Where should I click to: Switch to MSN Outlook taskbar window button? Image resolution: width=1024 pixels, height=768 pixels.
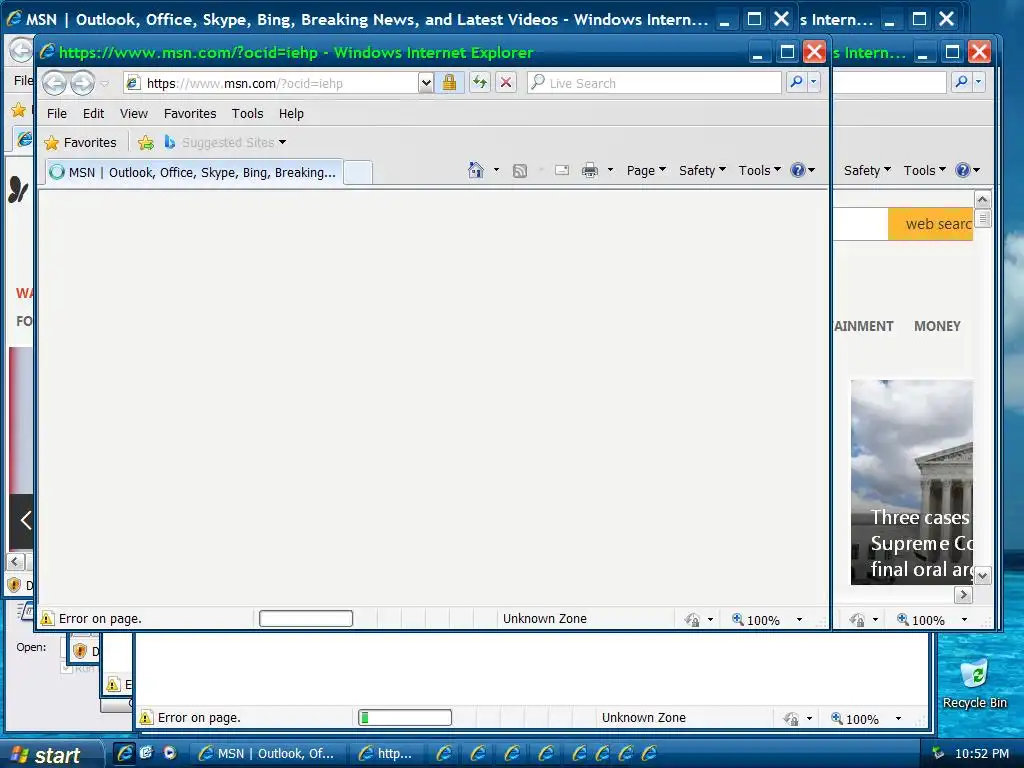point(266,754)
